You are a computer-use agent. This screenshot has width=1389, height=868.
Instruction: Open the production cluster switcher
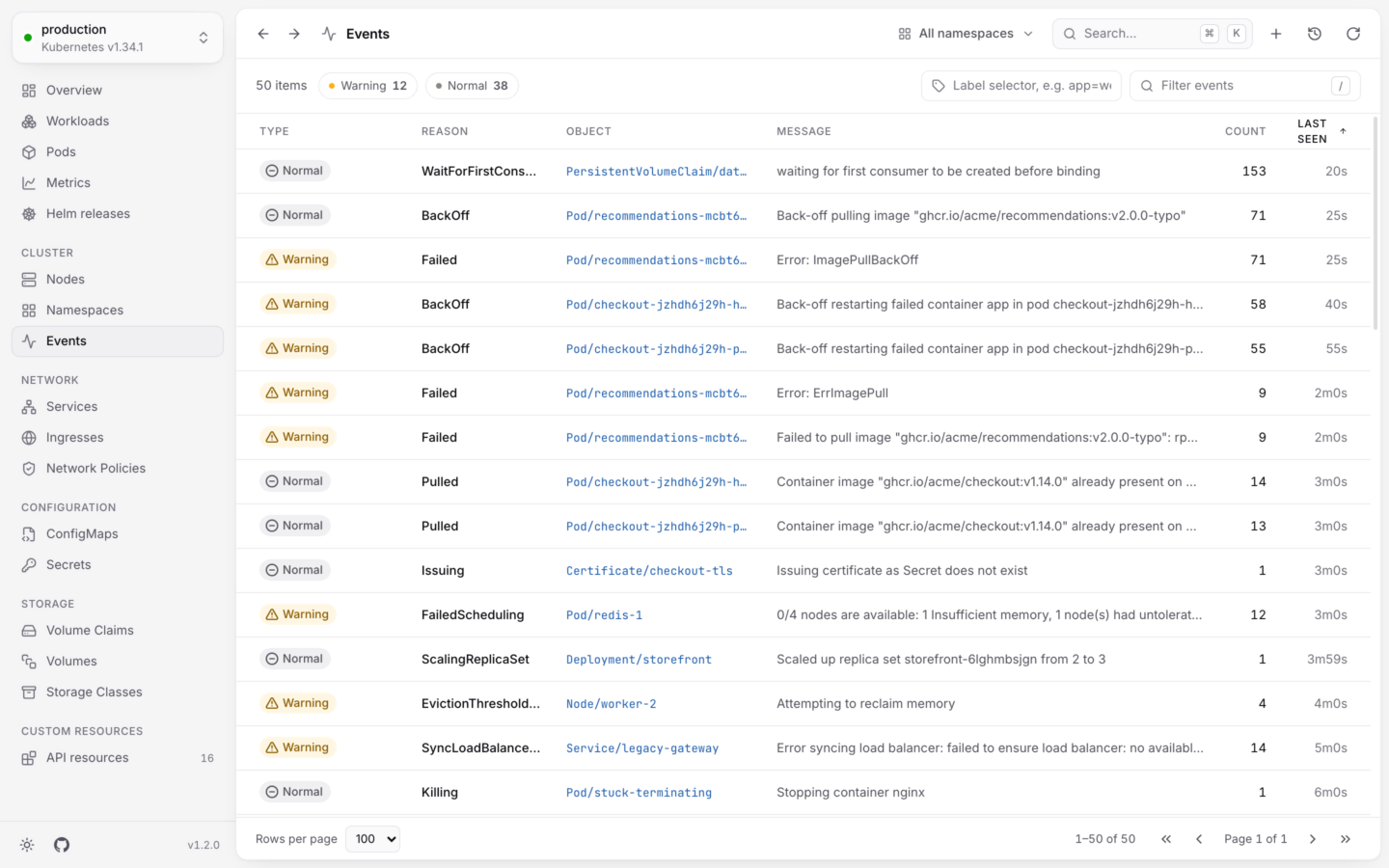pos(118,38)
